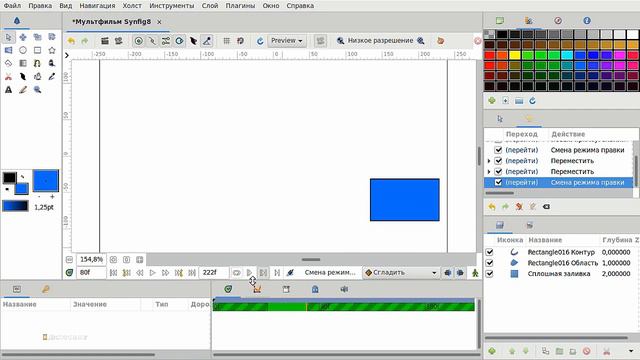Delete selected layer red icon
The width and height of the screenshot is (640, 360).
587,351
